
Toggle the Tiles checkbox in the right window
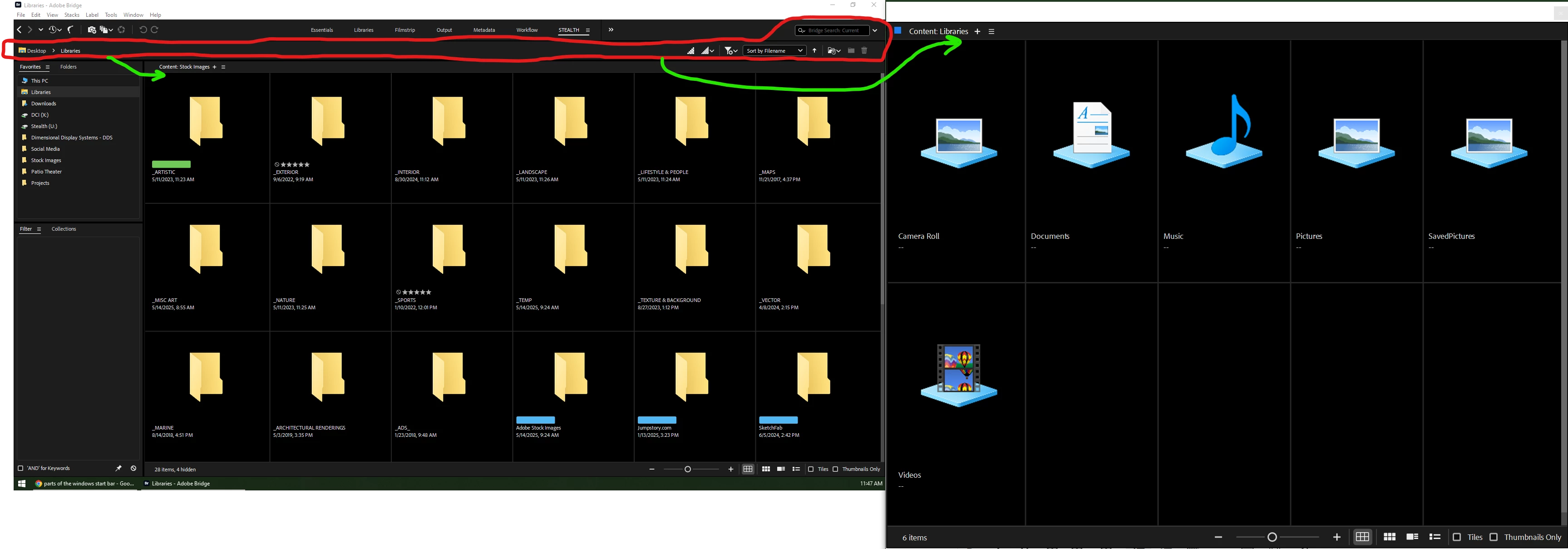pos(1457,537)
